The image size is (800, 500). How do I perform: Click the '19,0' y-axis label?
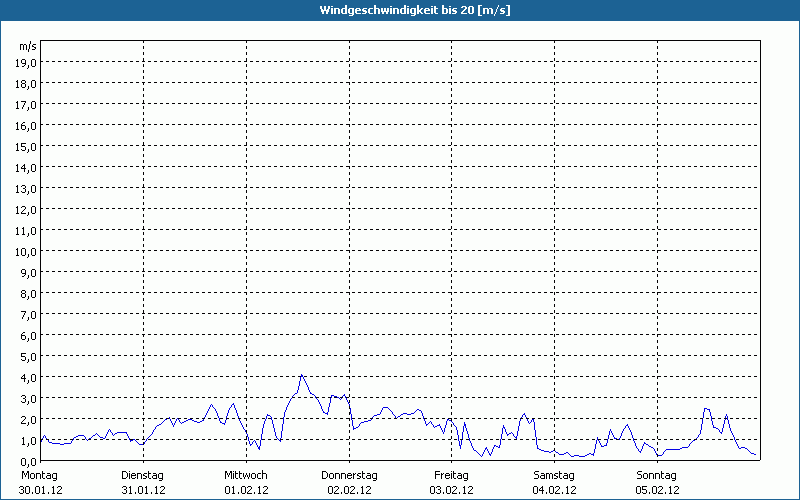click(26, 63)
